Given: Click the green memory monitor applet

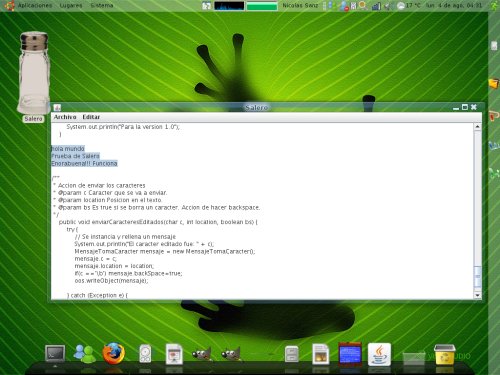Looking at the screenshot, I should tap(262, 6).
